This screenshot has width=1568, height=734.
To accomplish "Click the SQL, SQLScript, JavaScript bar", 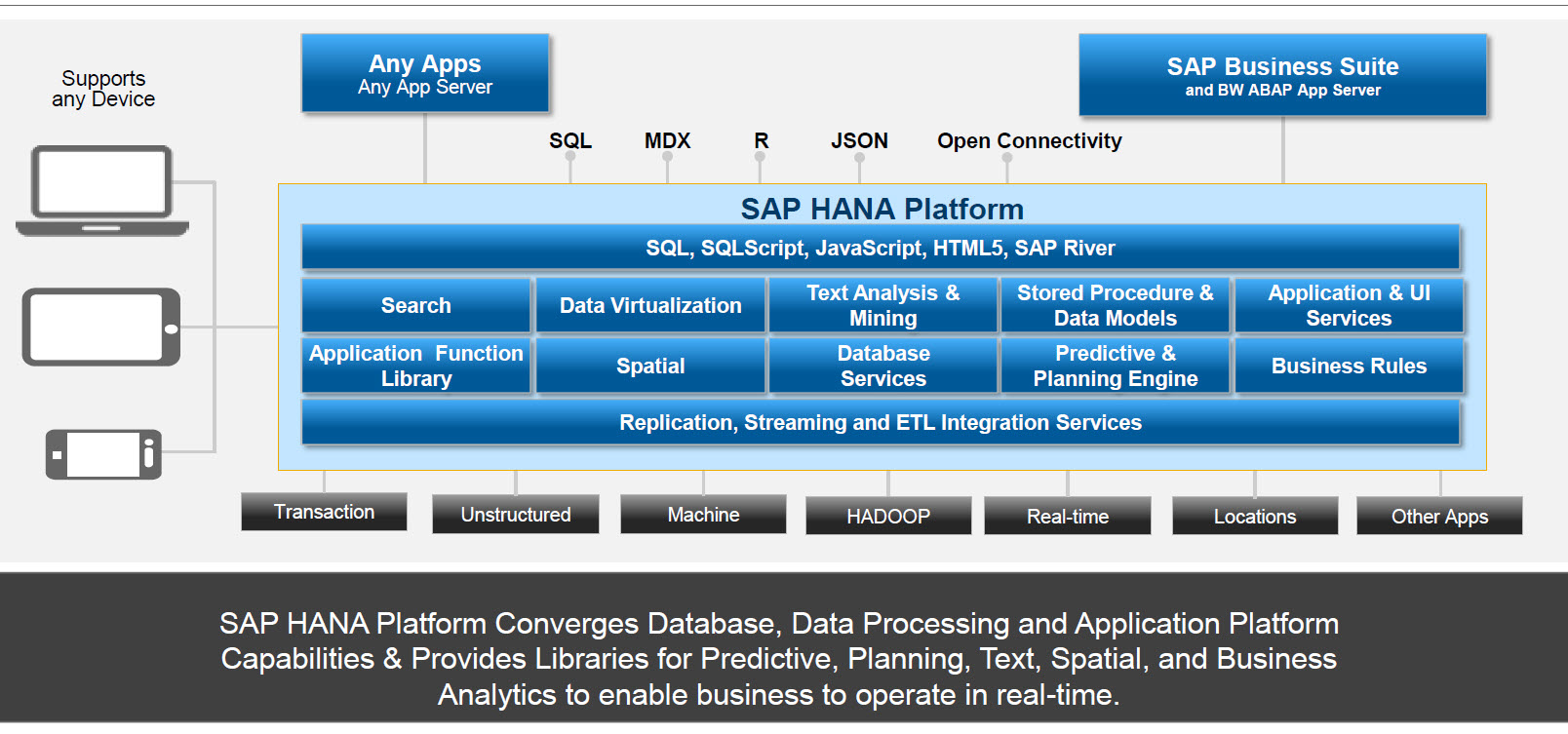I will [881, 248].
